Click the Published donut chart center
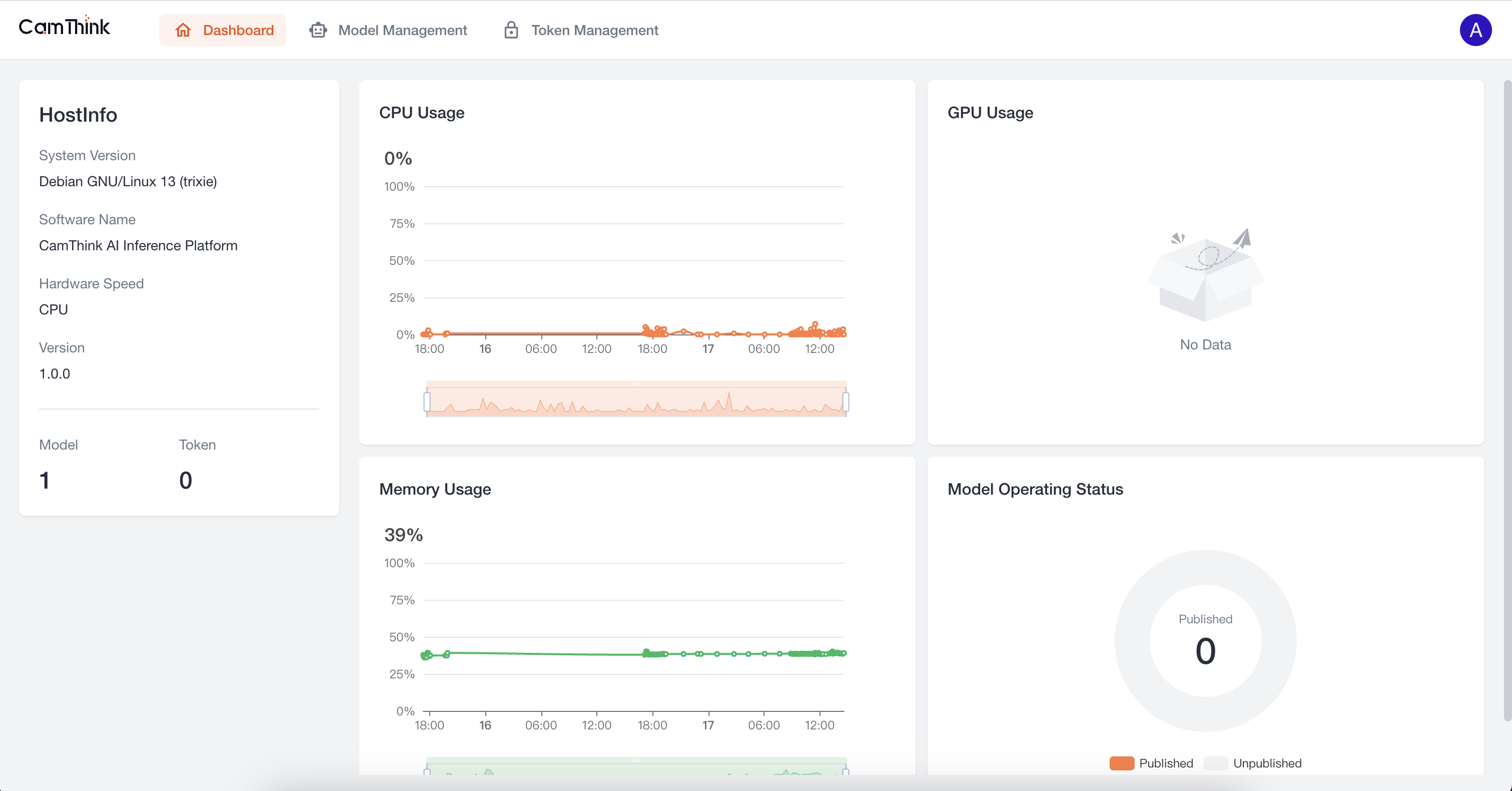The image size is (1512, 791). (1205, 640)
